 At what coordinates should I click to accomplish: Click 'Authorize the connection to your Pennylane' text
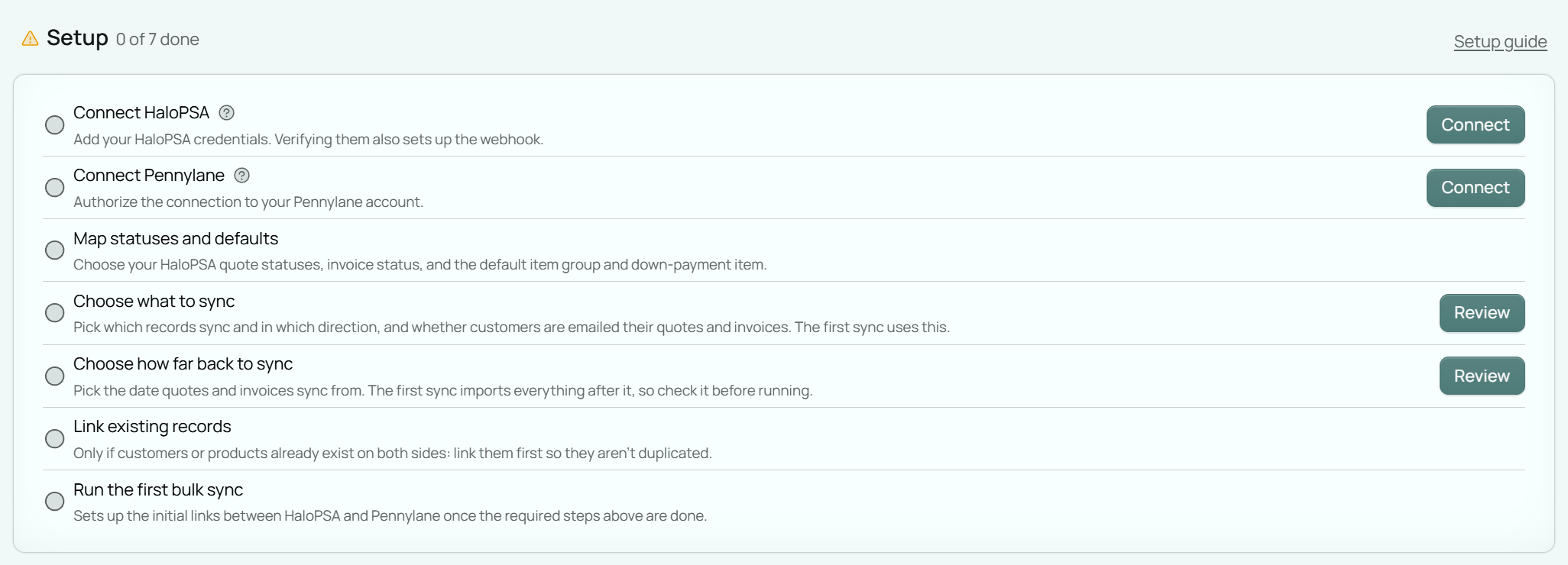248,202
